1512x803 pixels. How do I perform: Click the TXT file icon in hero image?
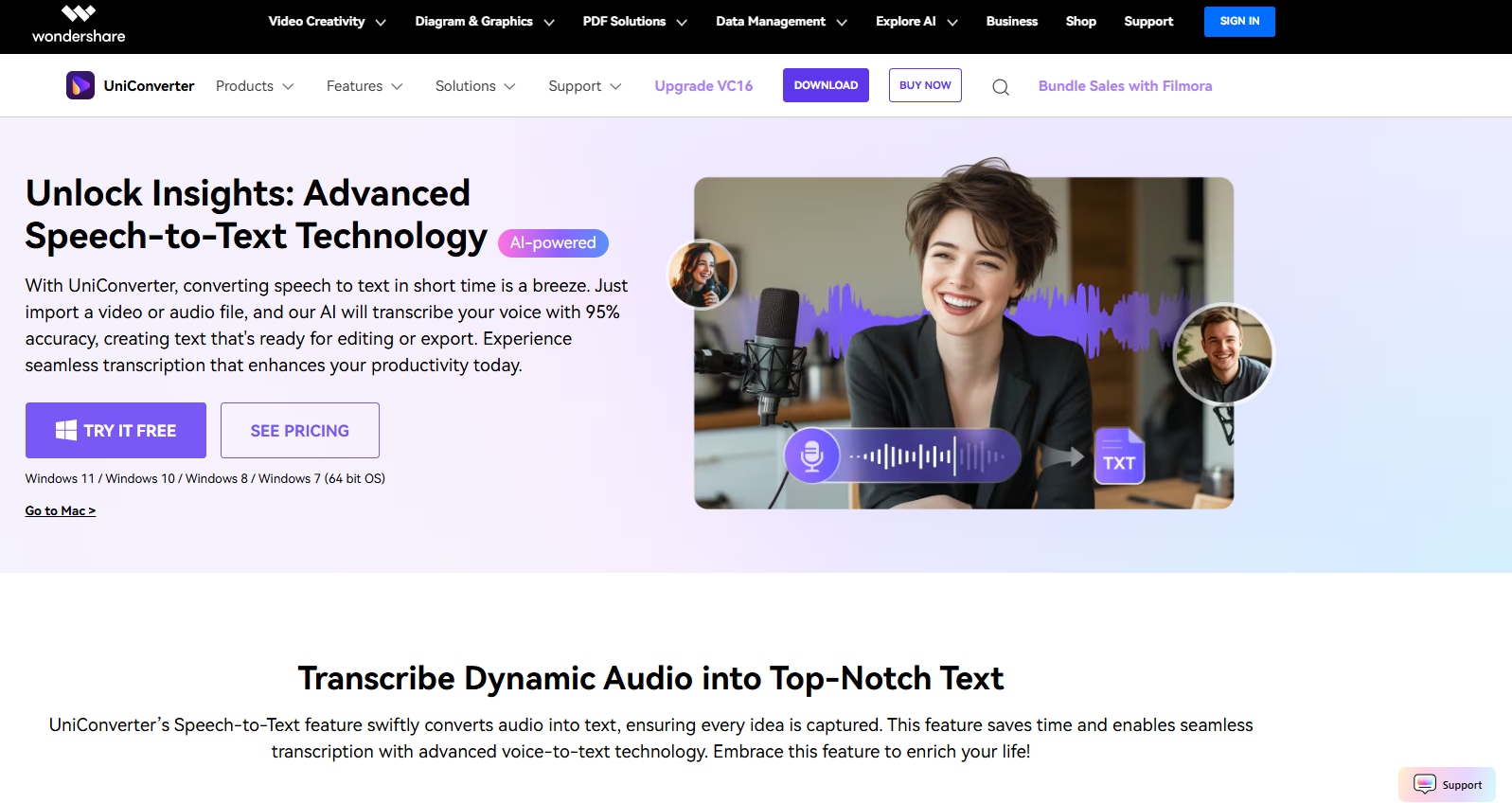click(1119, 455)
